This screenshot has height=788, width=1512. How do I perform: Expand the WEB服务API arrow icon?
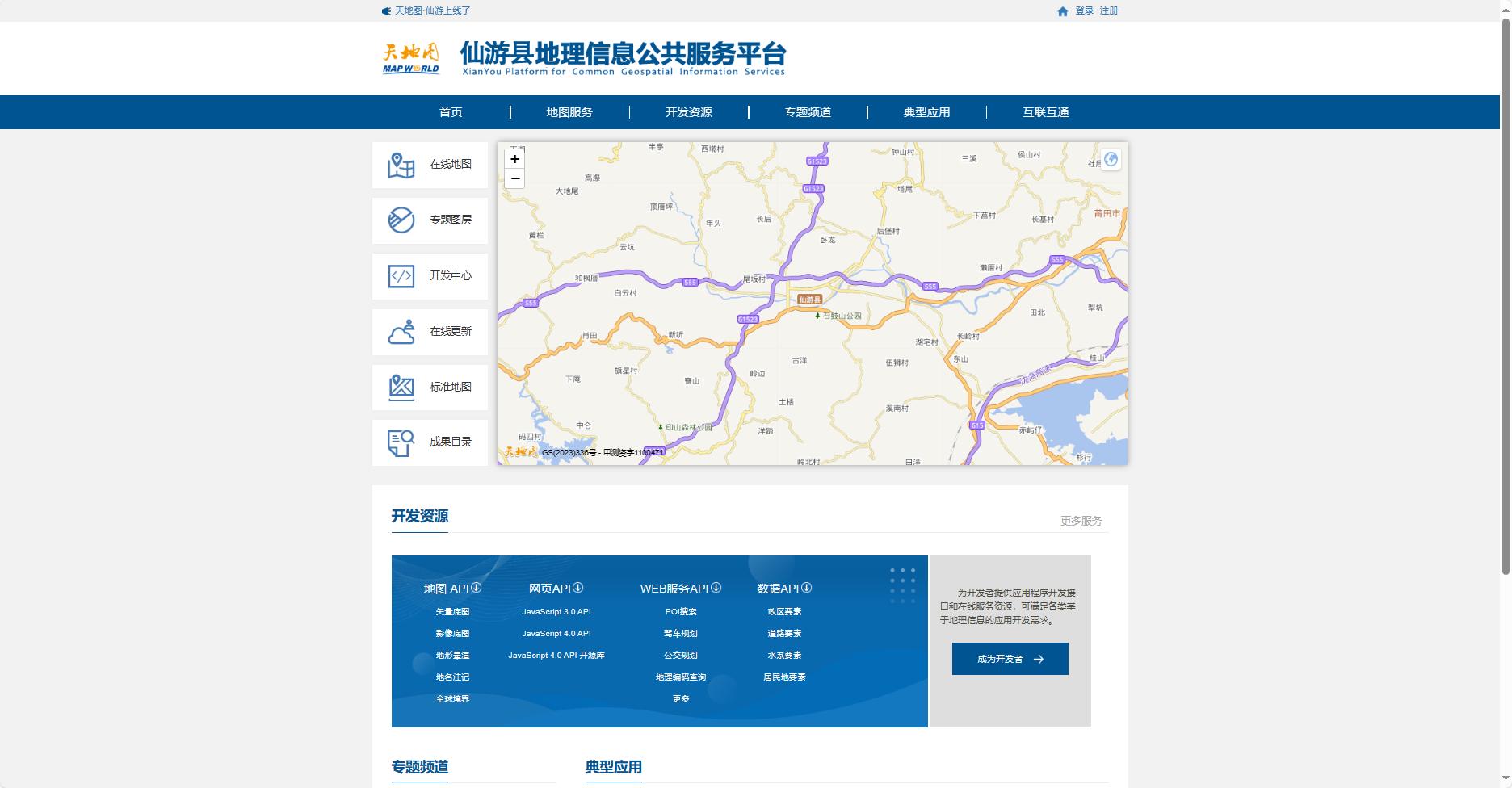(716, 588)
